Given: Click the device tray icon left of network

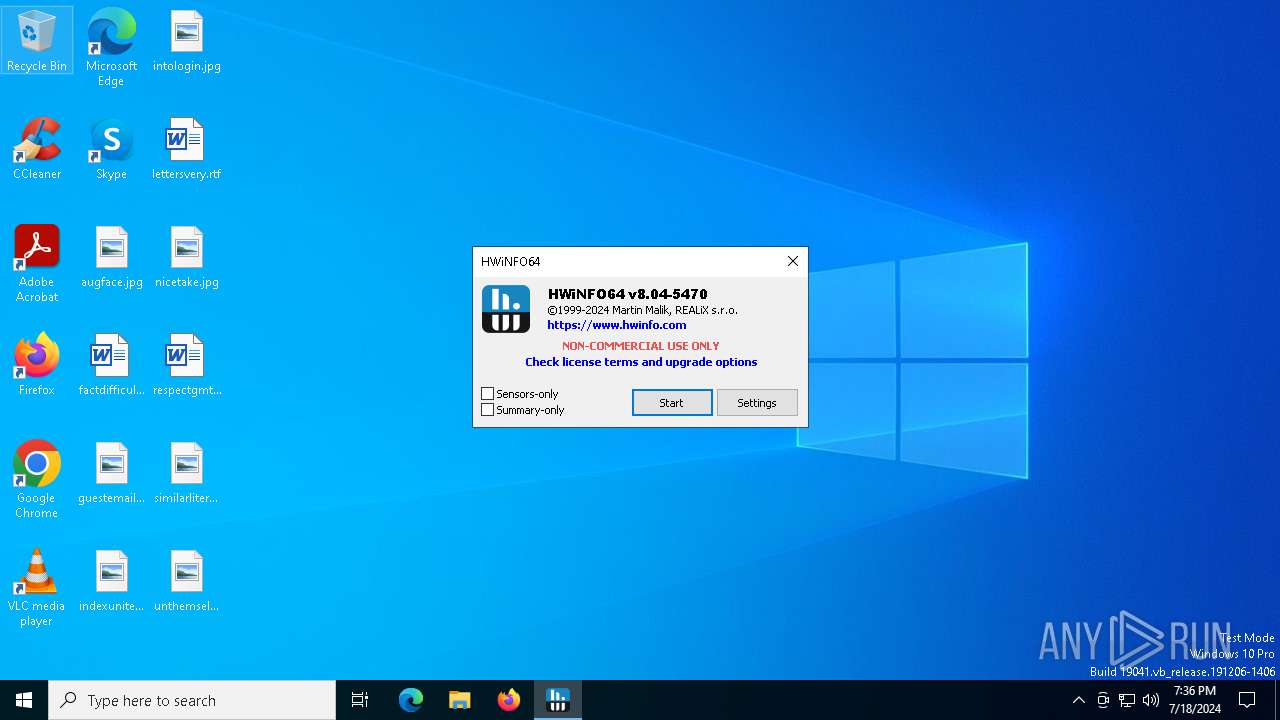Looking at the screenshot, I should pos(1103,700).
